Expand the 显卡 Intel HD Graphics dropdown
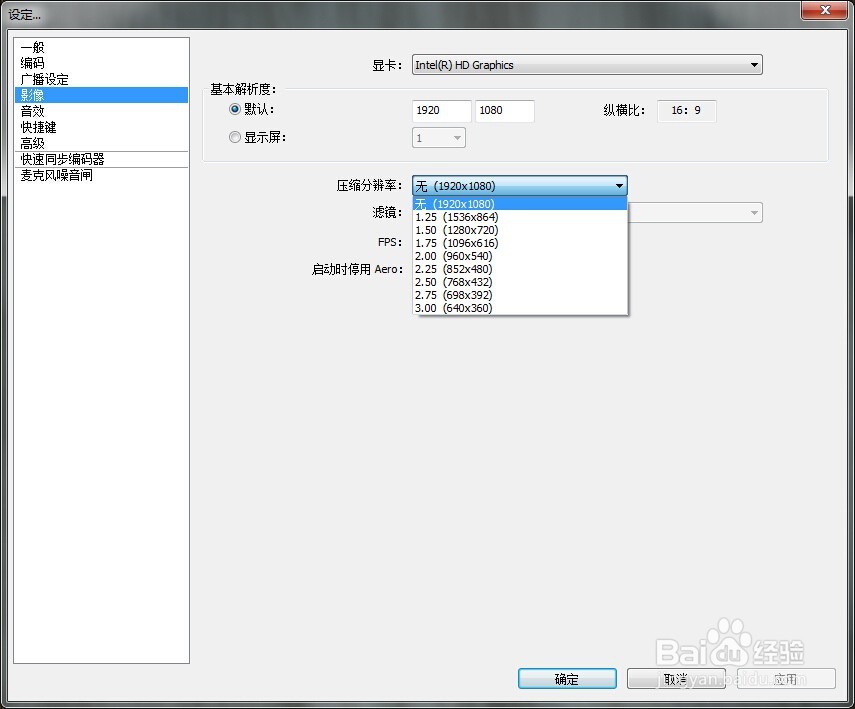 587,65
